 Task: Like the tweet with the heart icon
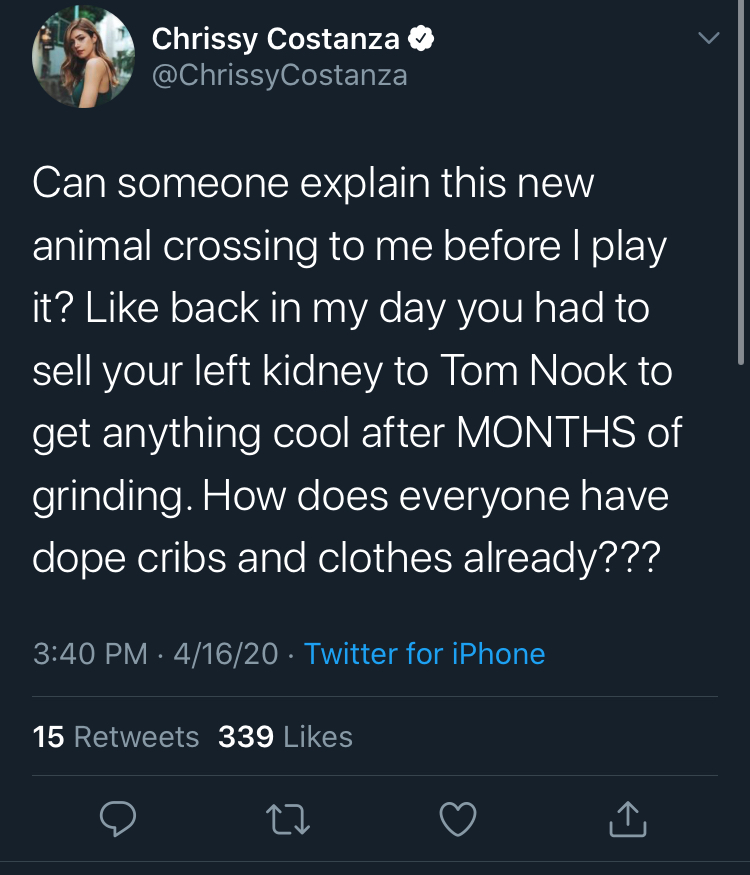click(x=458, y=820)
